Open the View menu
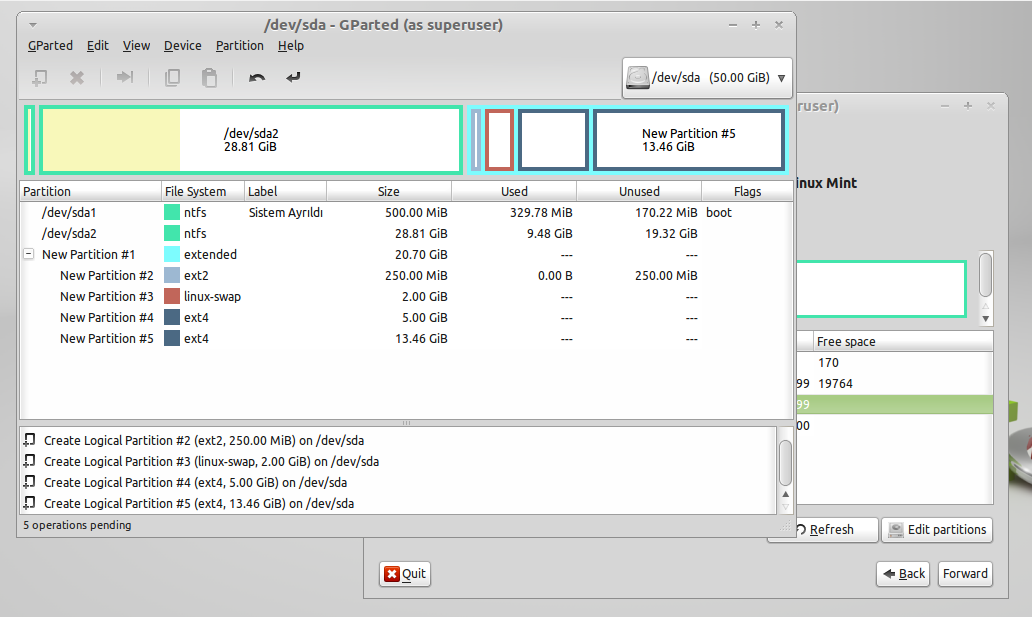This screenshot has height=617, width=1032. click(136, 45)
